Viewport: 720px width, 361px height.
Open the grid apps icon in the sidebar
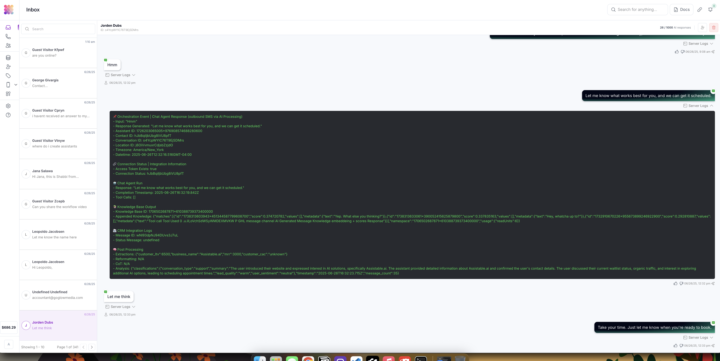click(x=8, y=94)
